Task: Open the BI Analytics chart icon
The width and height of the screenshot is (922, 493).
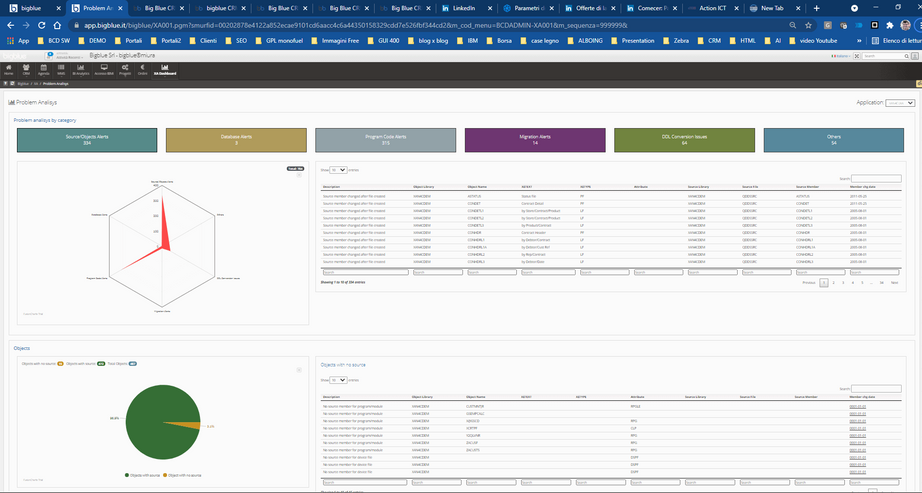Action: pos(81,70)
